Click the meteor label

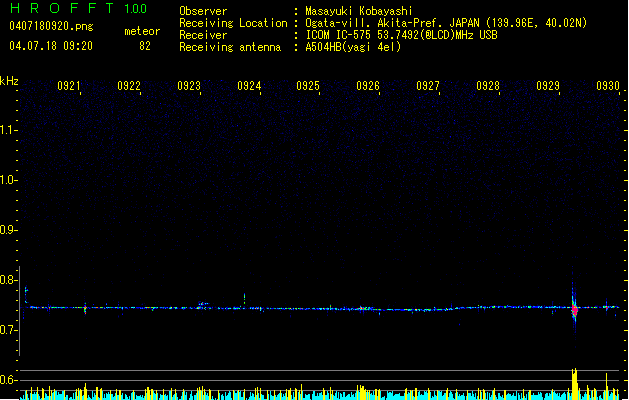142,31
